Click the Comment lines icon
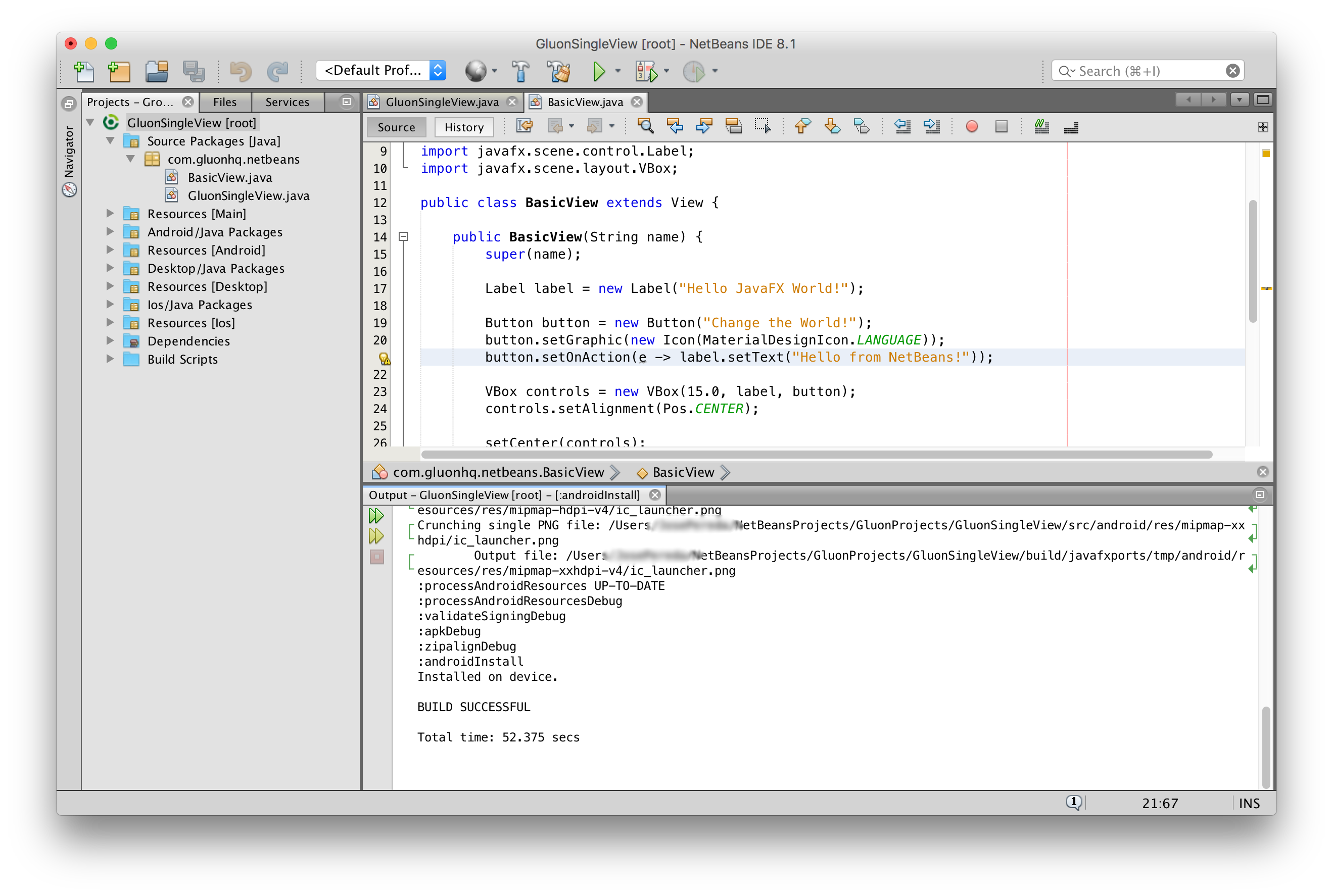1333x896 pixels. pos(1041,126)
